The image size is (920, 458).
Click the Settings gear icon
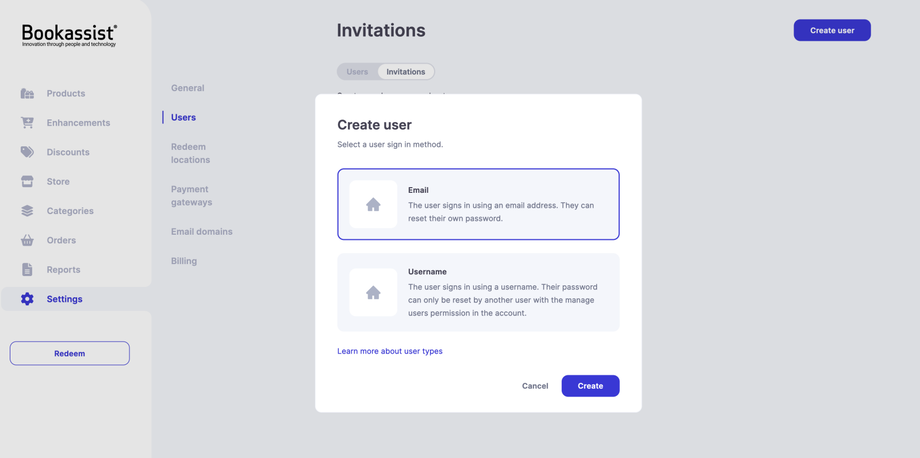pyautogui.click(x=27, y=299)
